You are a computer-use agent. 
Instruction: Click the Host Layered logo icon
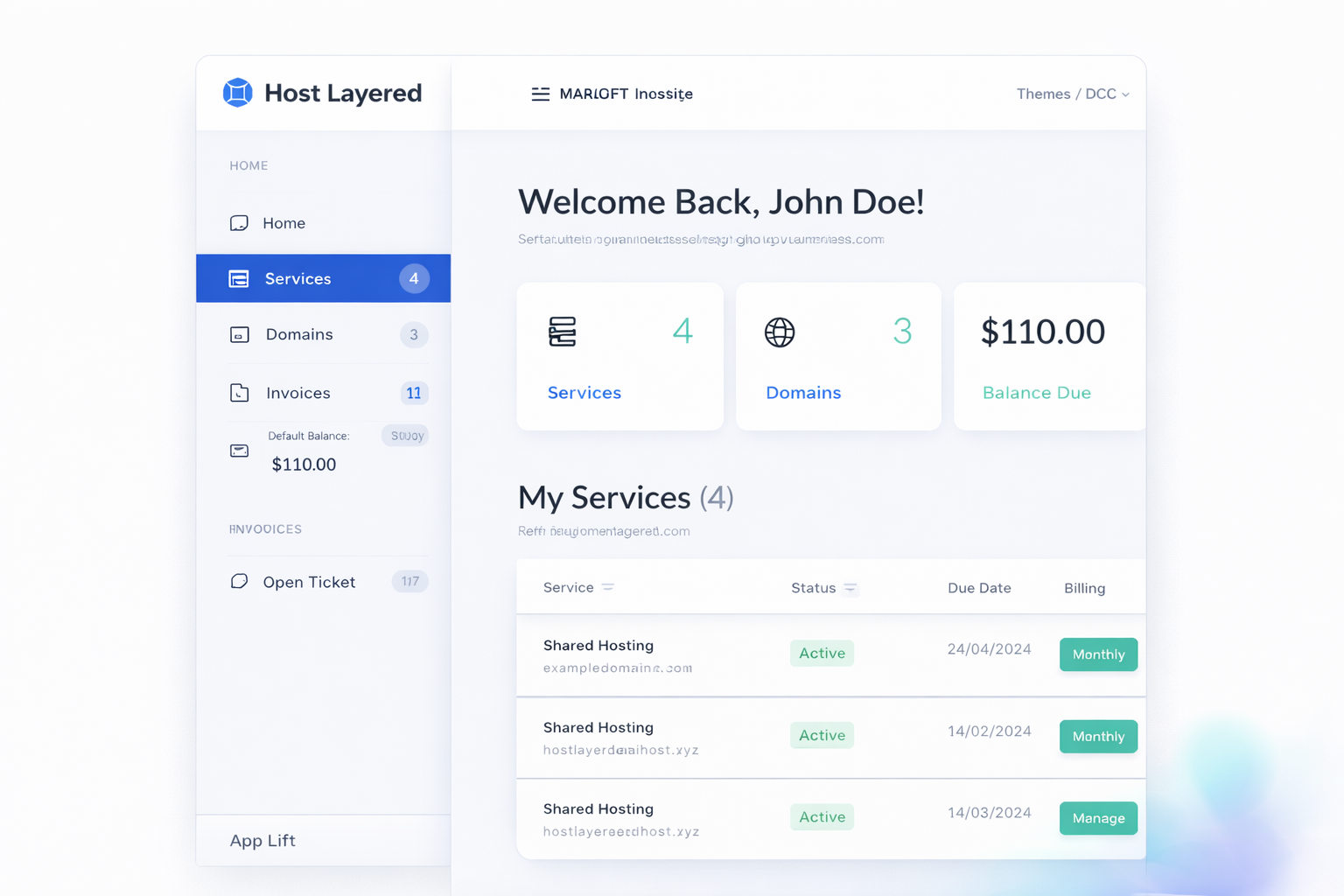pyautogui.click(x=237, y=93)
